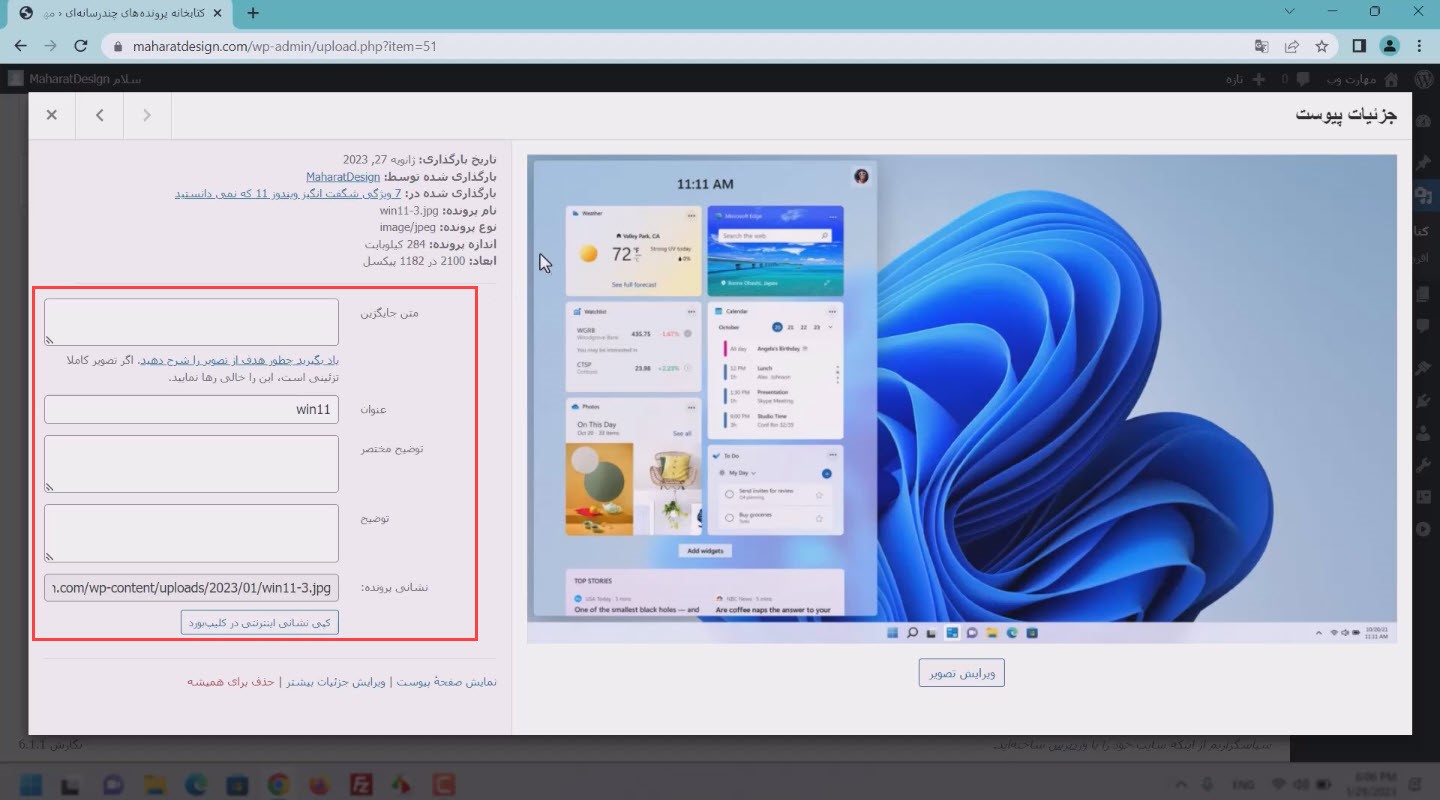
Task: Open the view attachment page link
Action: point(446,682)
